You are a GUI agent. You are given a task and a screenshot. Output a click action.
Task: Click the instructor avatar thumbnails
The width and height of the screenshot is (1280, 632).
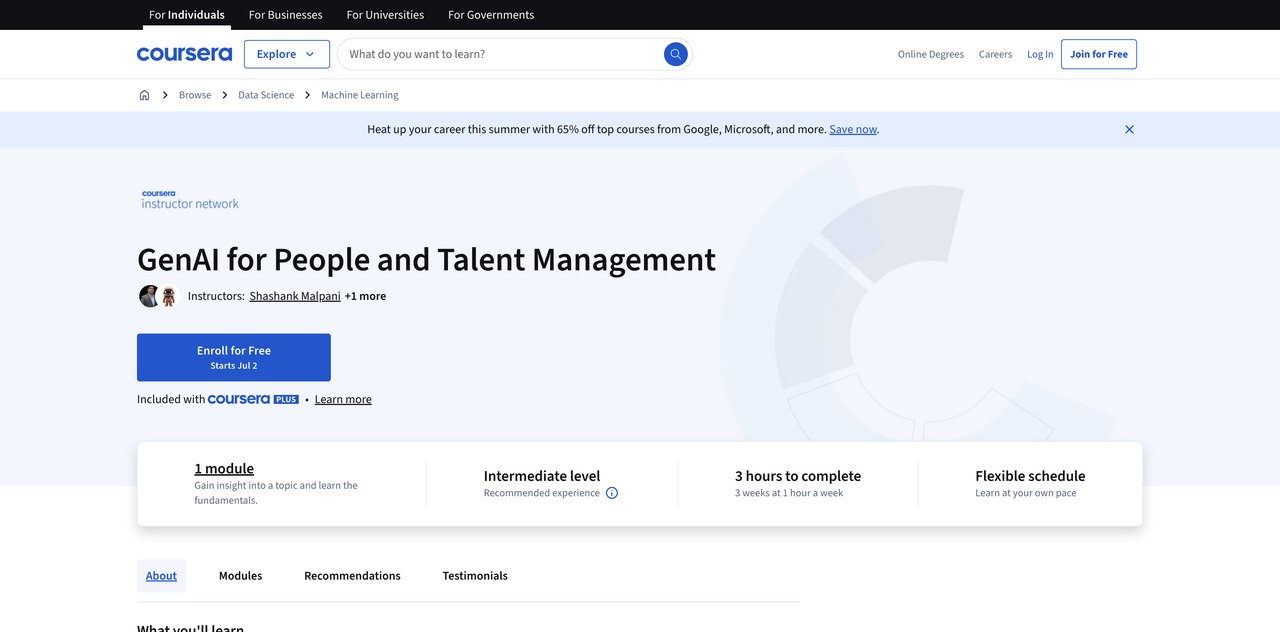coord(158,296)
